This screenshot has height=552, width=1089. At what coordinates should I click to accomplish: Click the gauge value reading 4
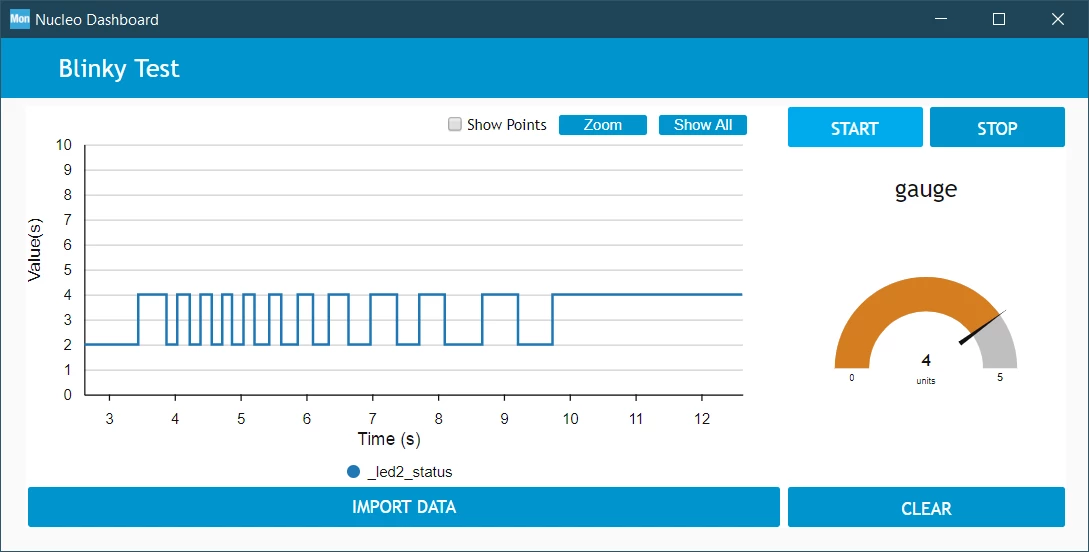926,360
